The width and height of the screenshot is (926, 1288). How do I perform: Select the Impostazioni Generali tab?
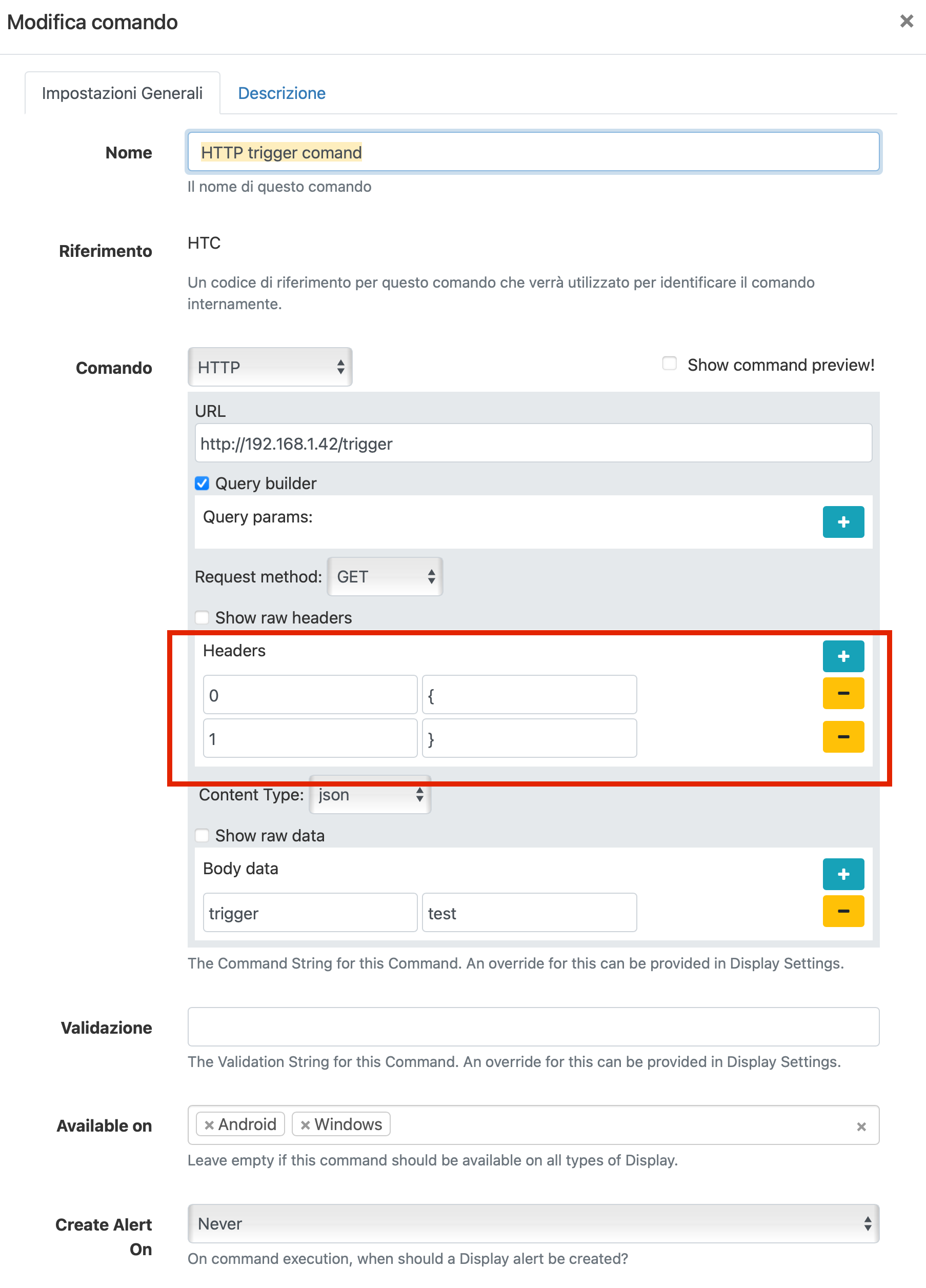(122, 93)
